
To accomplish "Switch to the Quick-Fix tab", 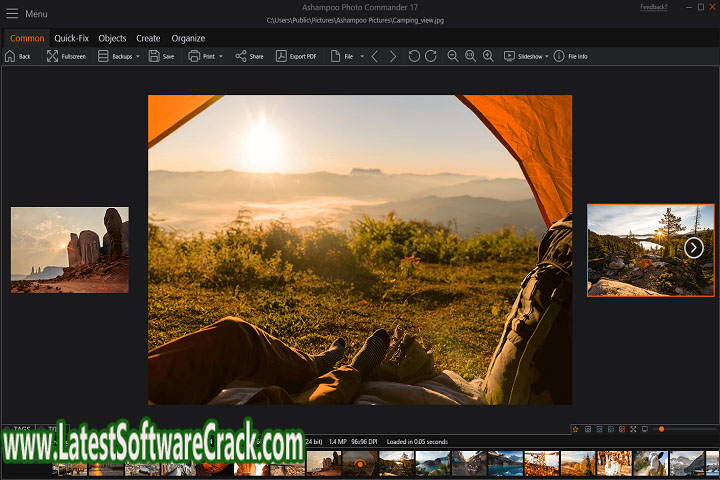I will point(71,38).
